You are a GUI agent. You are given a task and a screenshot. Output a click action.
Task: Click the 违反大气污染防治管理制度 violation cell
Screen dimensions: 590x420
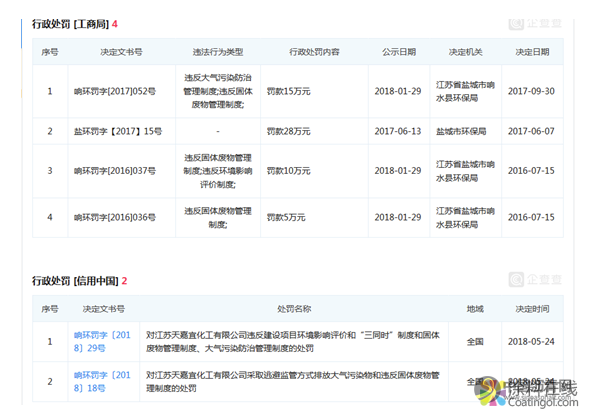pos(218,91)
